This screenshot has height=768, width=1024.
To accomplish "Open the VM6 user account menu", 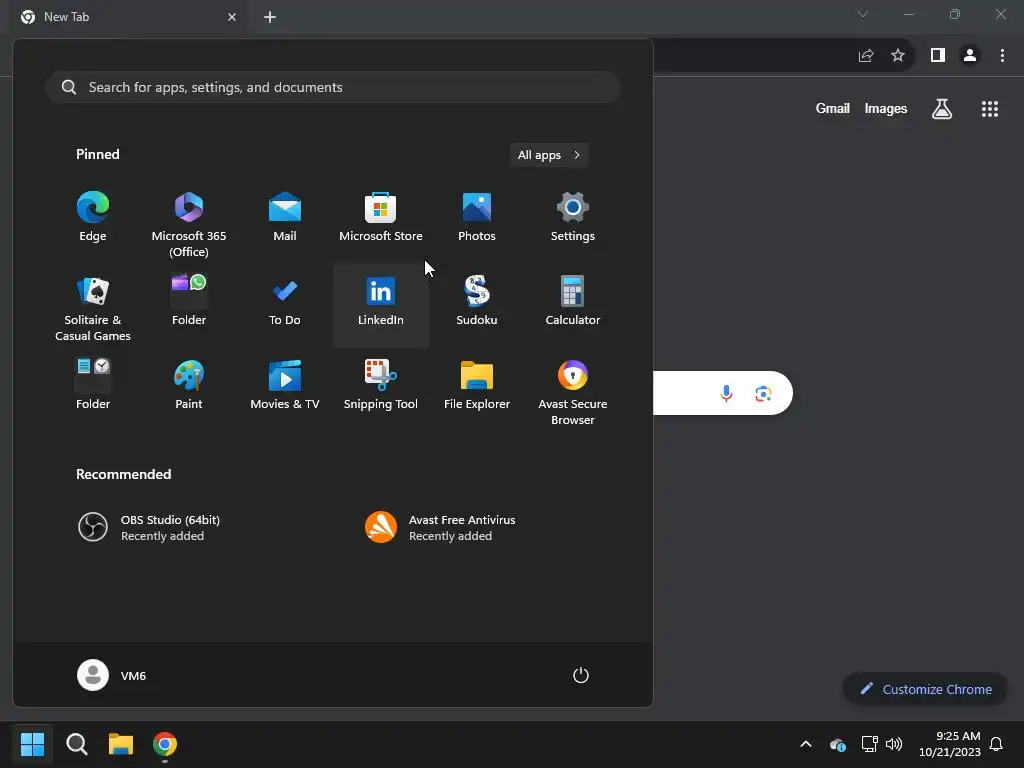I will coord(112,675).
